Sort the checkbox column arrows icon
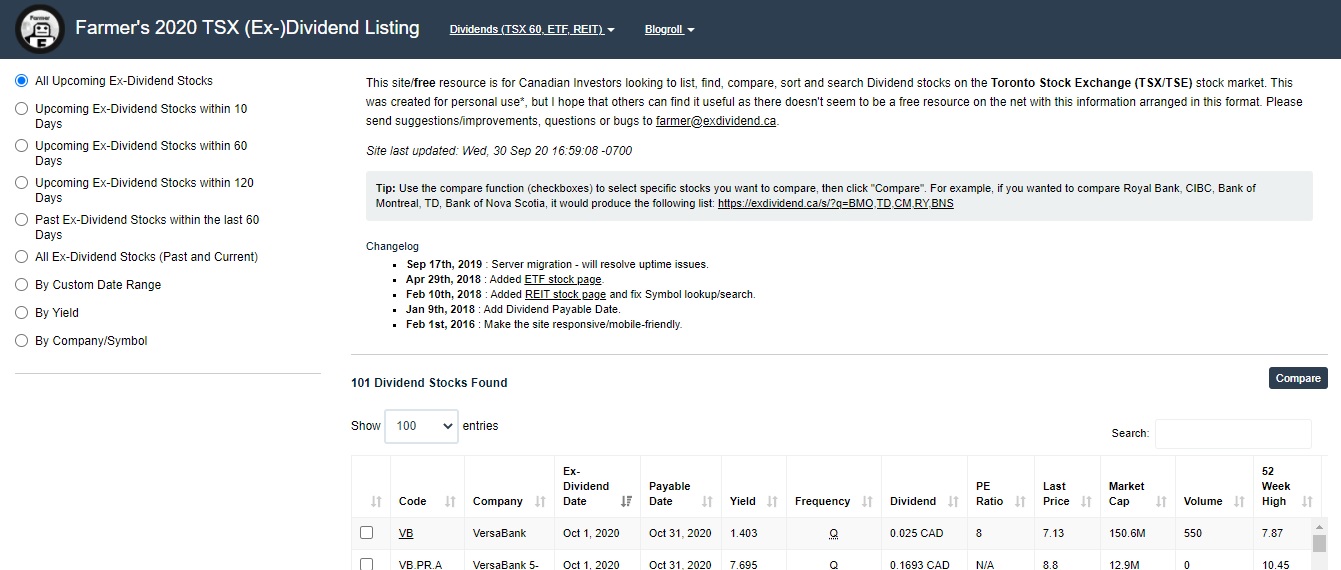This screenshot has height=570, width=1341. 376,502
